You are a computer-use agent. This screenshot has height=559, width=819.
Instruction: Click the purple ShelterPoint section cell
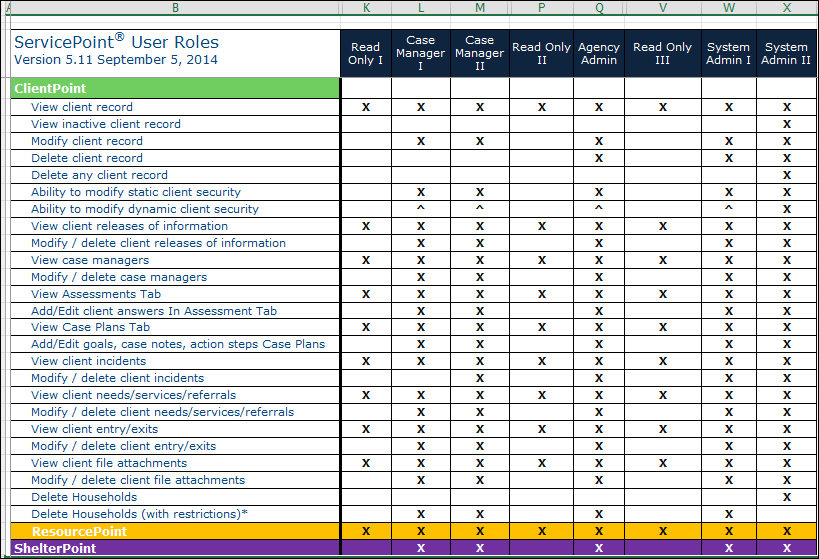tap(175, 548)
